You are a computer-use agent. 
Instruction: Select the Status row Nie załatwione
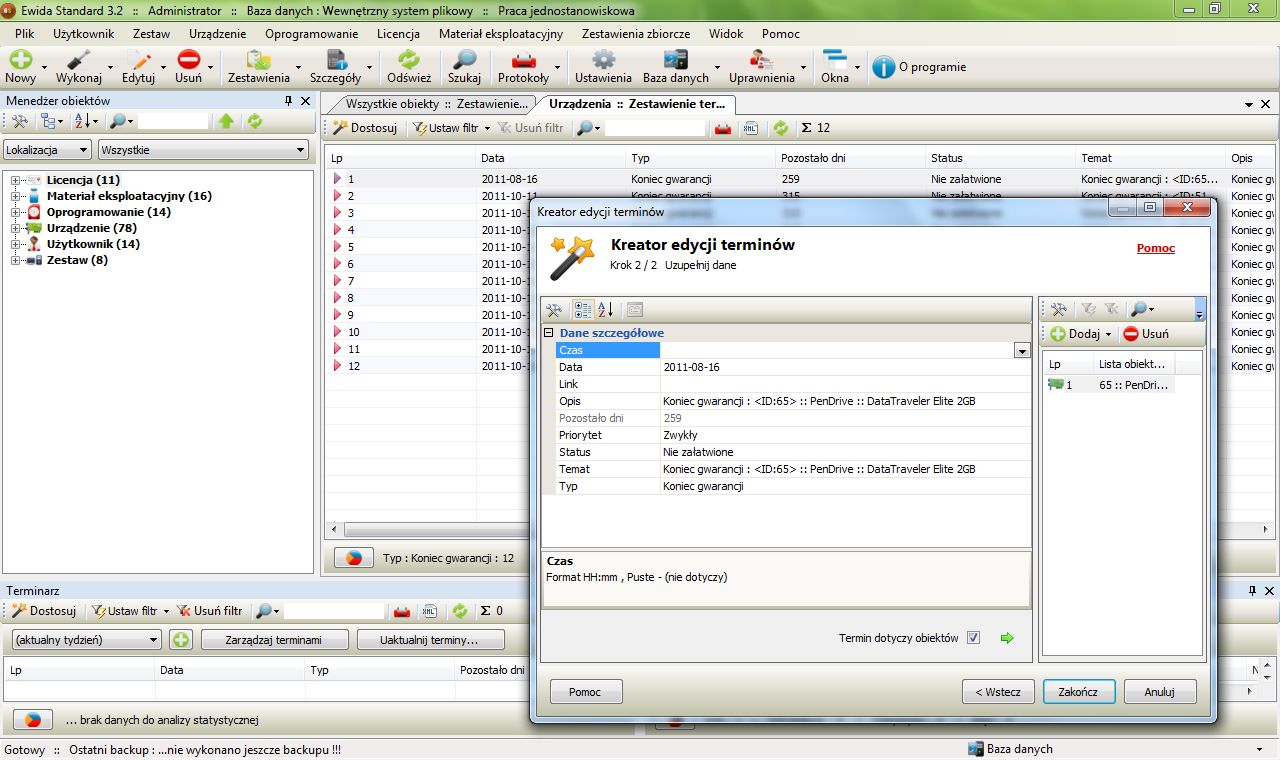pyautogui.click(x=793, y=452)
